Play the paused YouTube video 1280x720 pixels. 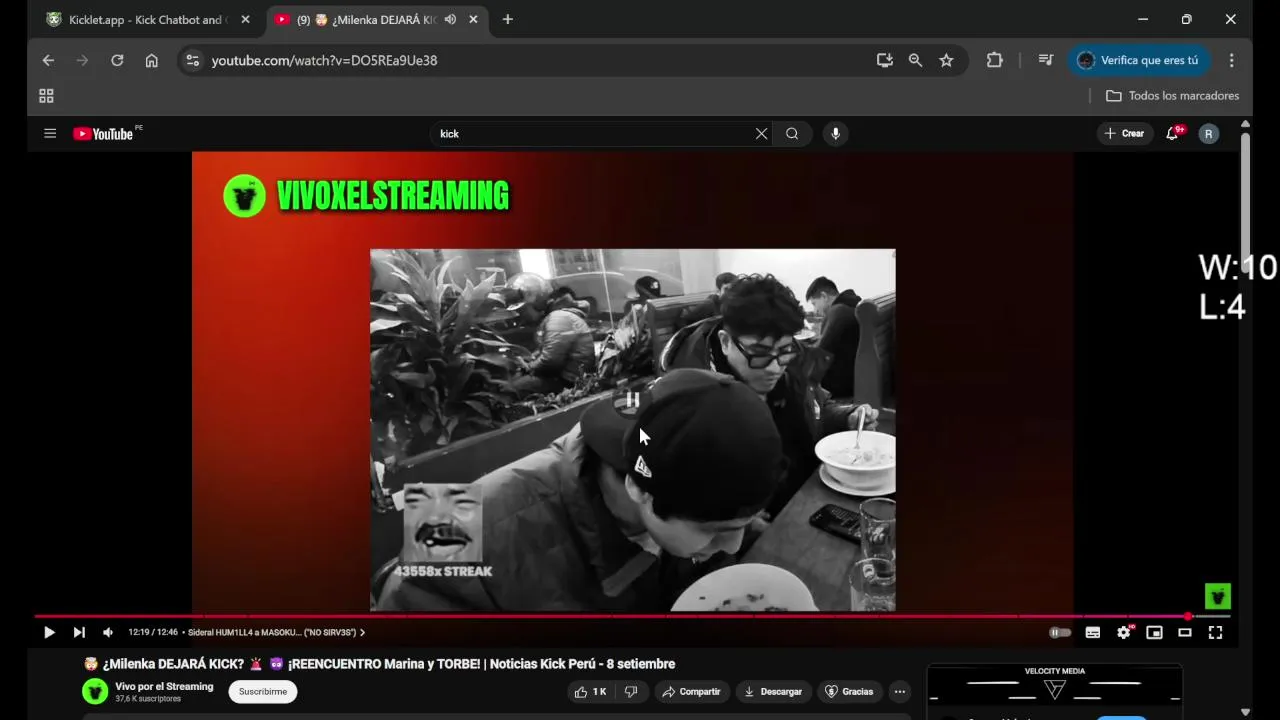49,632
